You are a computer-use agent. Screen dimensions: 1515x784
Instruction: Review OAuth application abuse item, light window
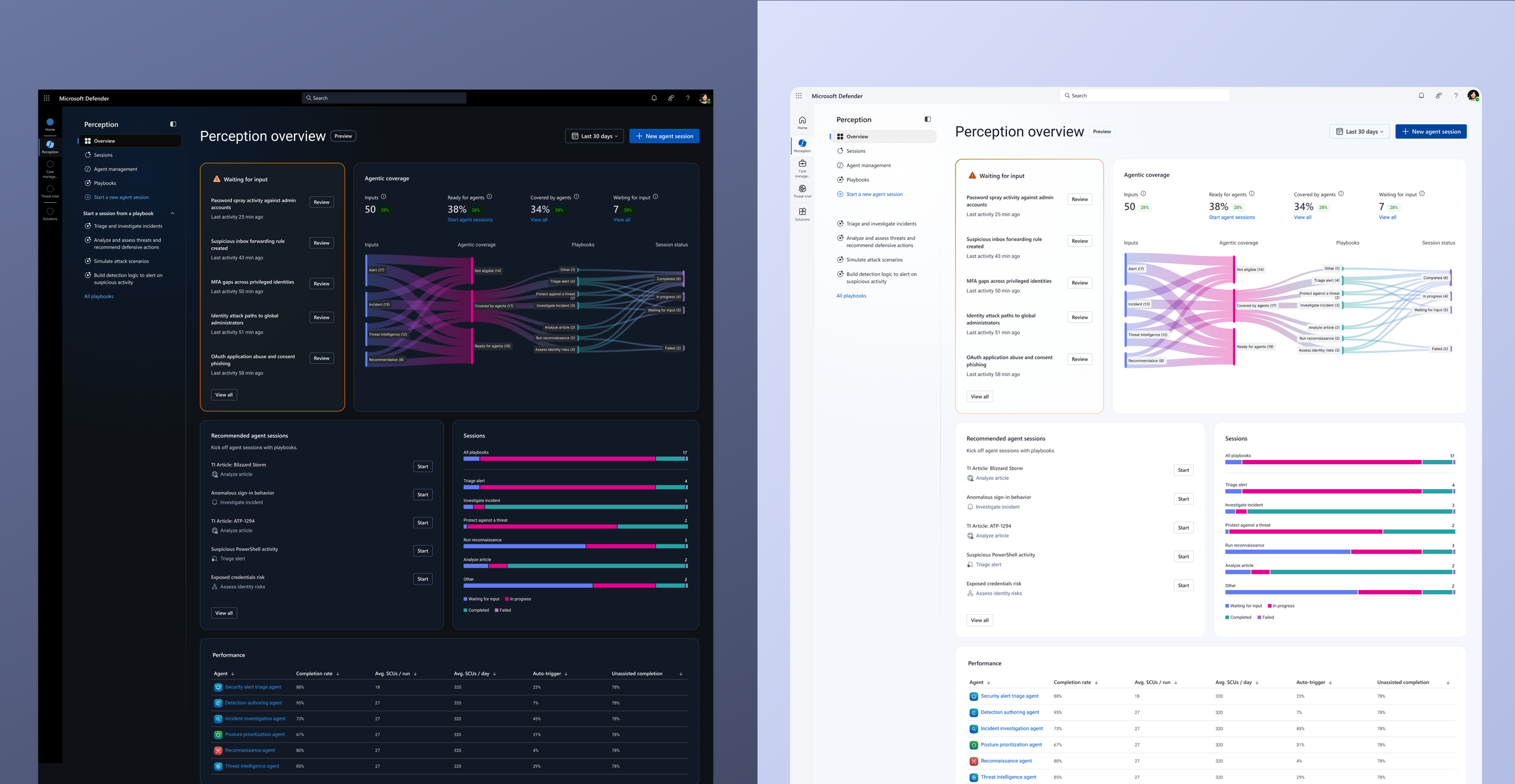1079,359
